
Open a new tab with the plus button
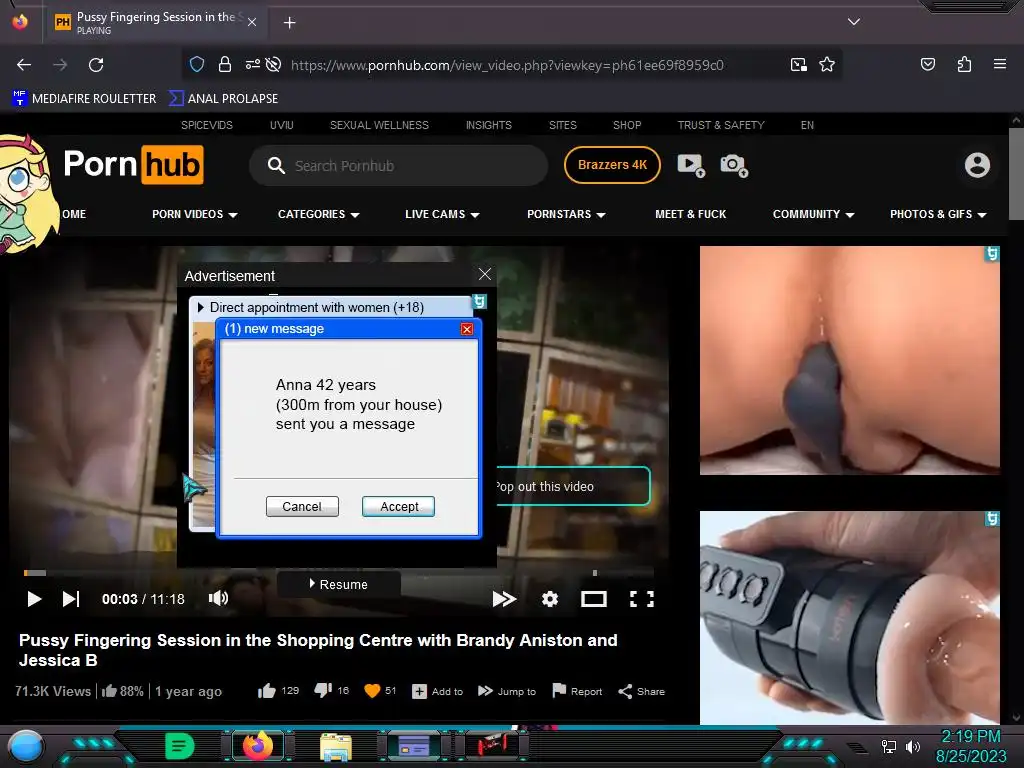[289, 23]
